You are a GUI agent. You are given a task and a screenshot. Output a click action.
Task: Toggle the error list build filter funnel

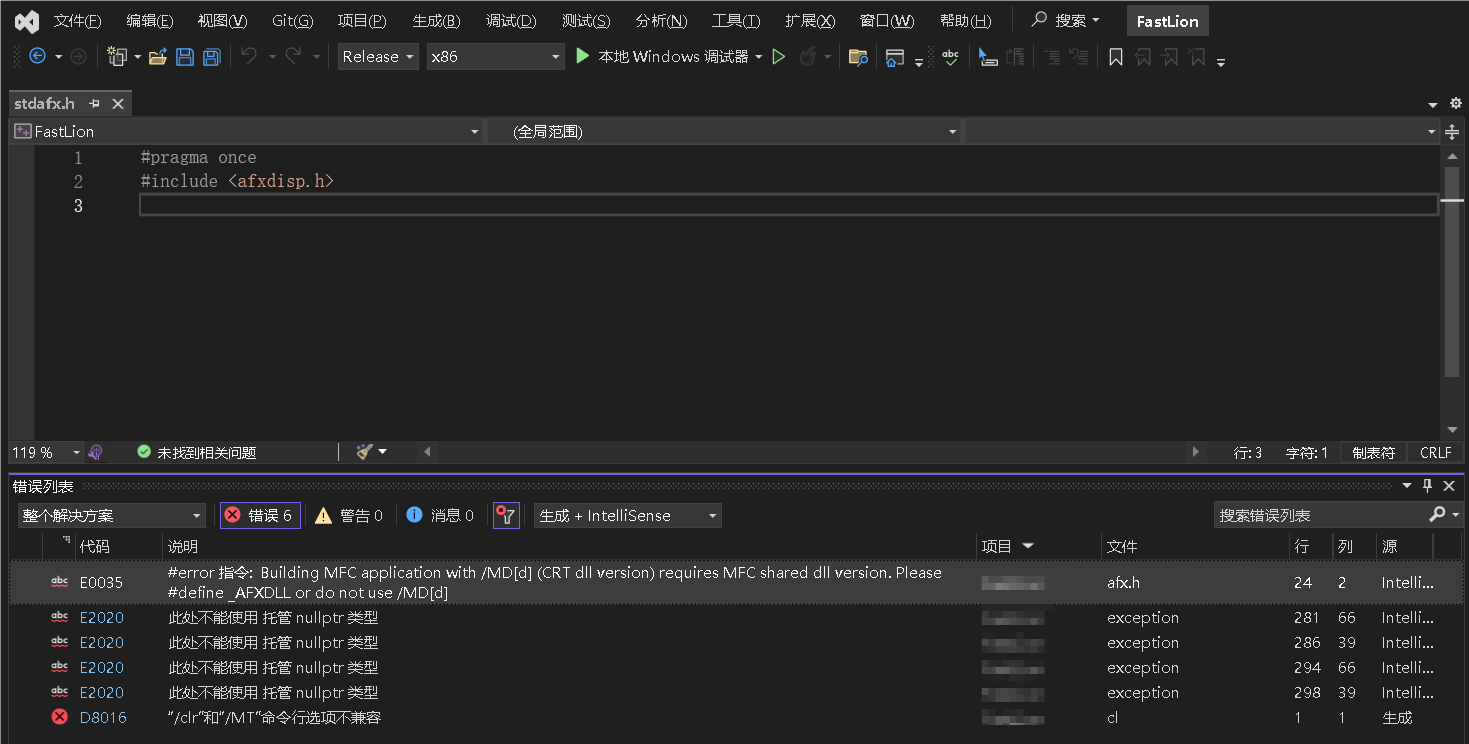coord(507,515)
